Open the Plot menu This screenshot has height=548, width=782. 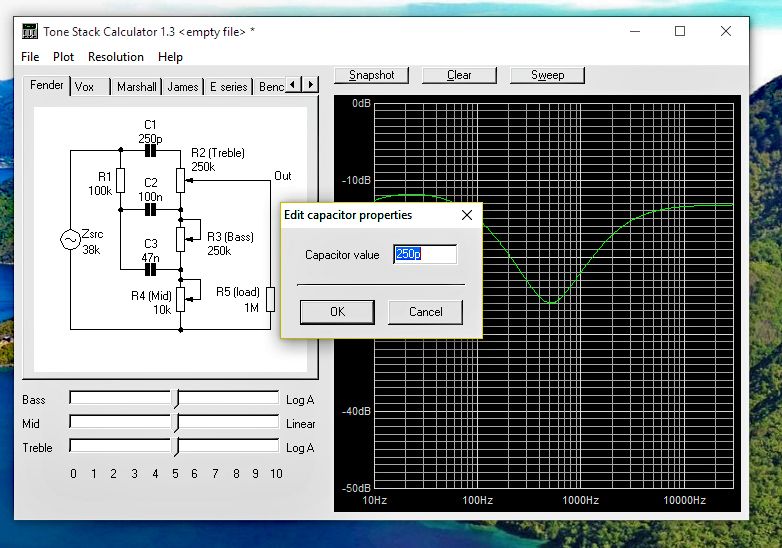click(64, 57)
